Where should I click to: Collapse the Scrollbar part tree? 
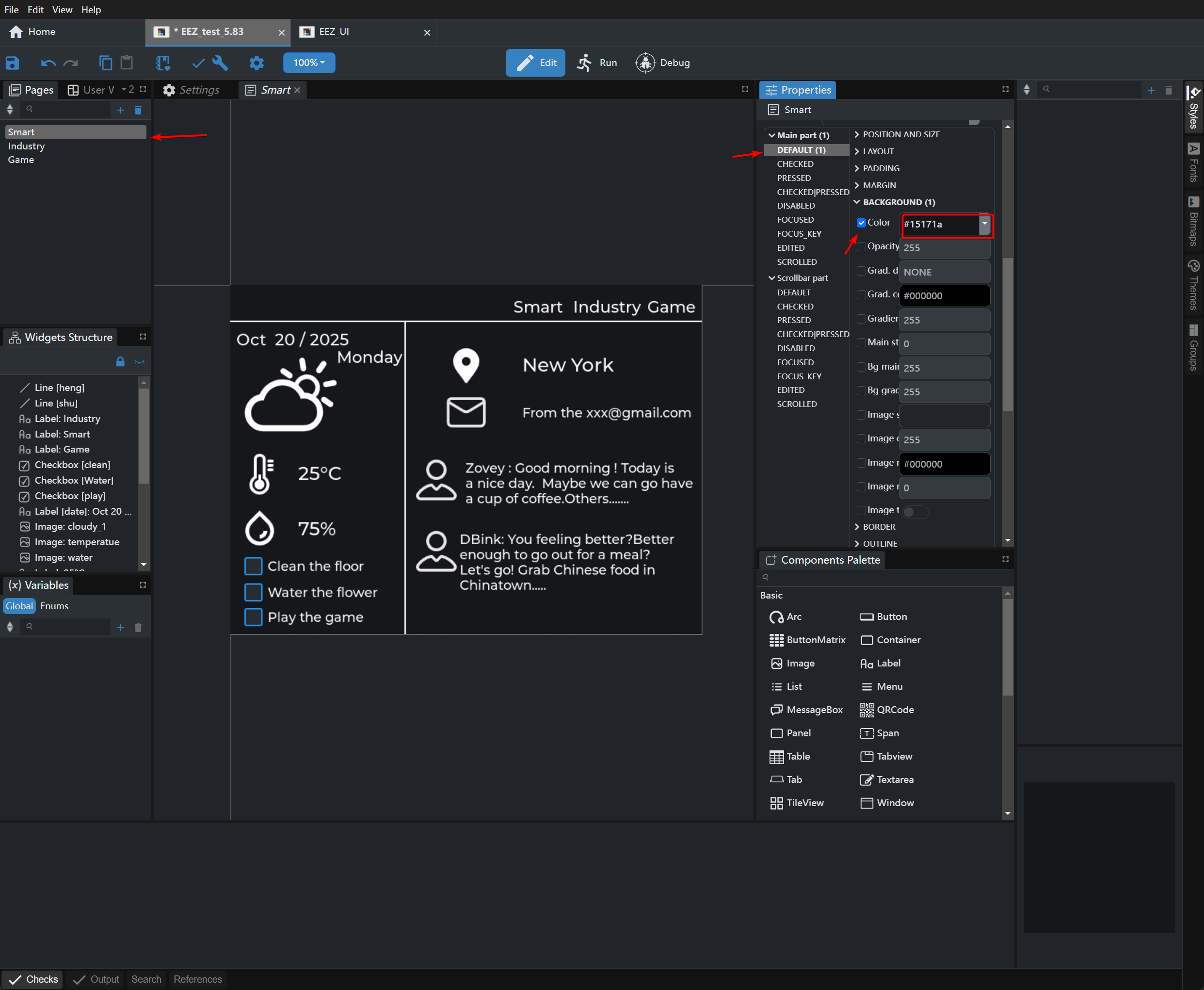772,278
